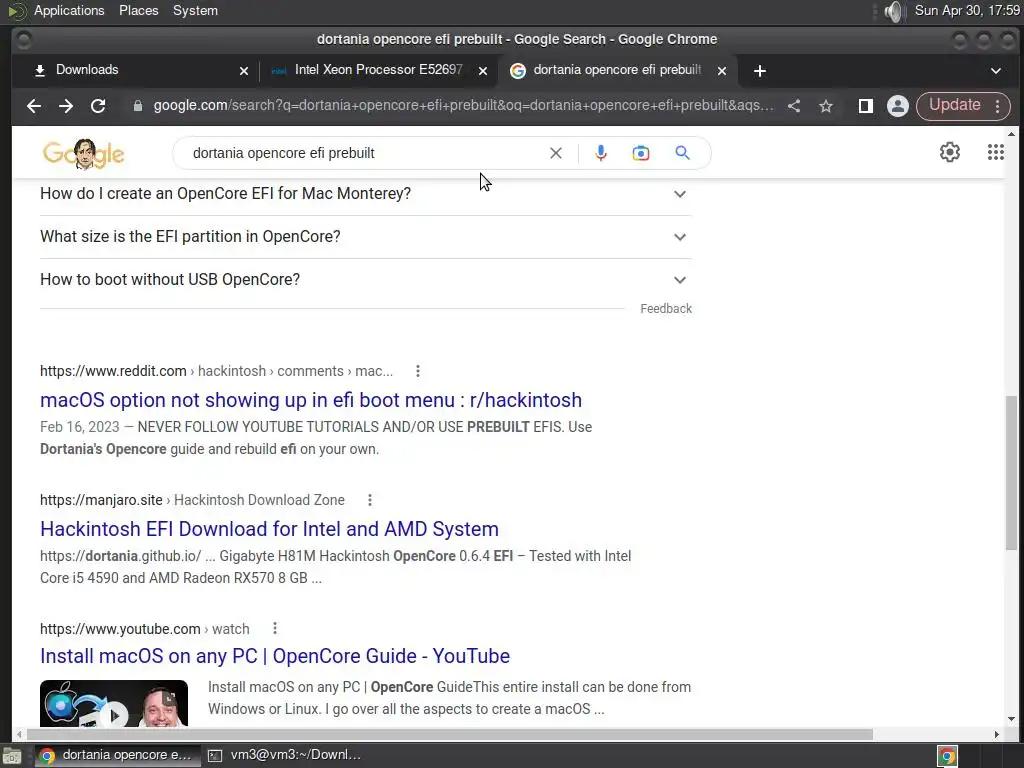Click the horizontal scrollbar thumb
This screenshot has height=768, width=1024.
coord(449,734)
